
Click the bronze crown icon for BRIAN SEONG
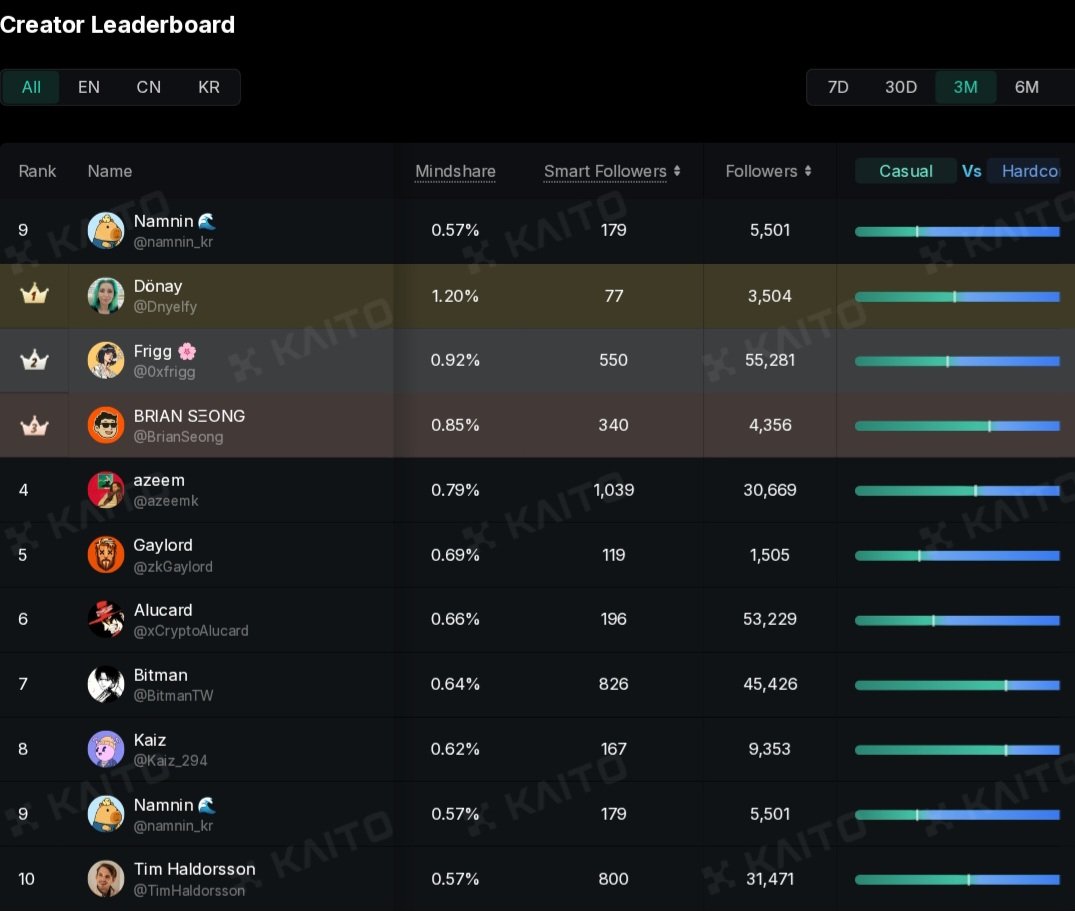point(34,426)
